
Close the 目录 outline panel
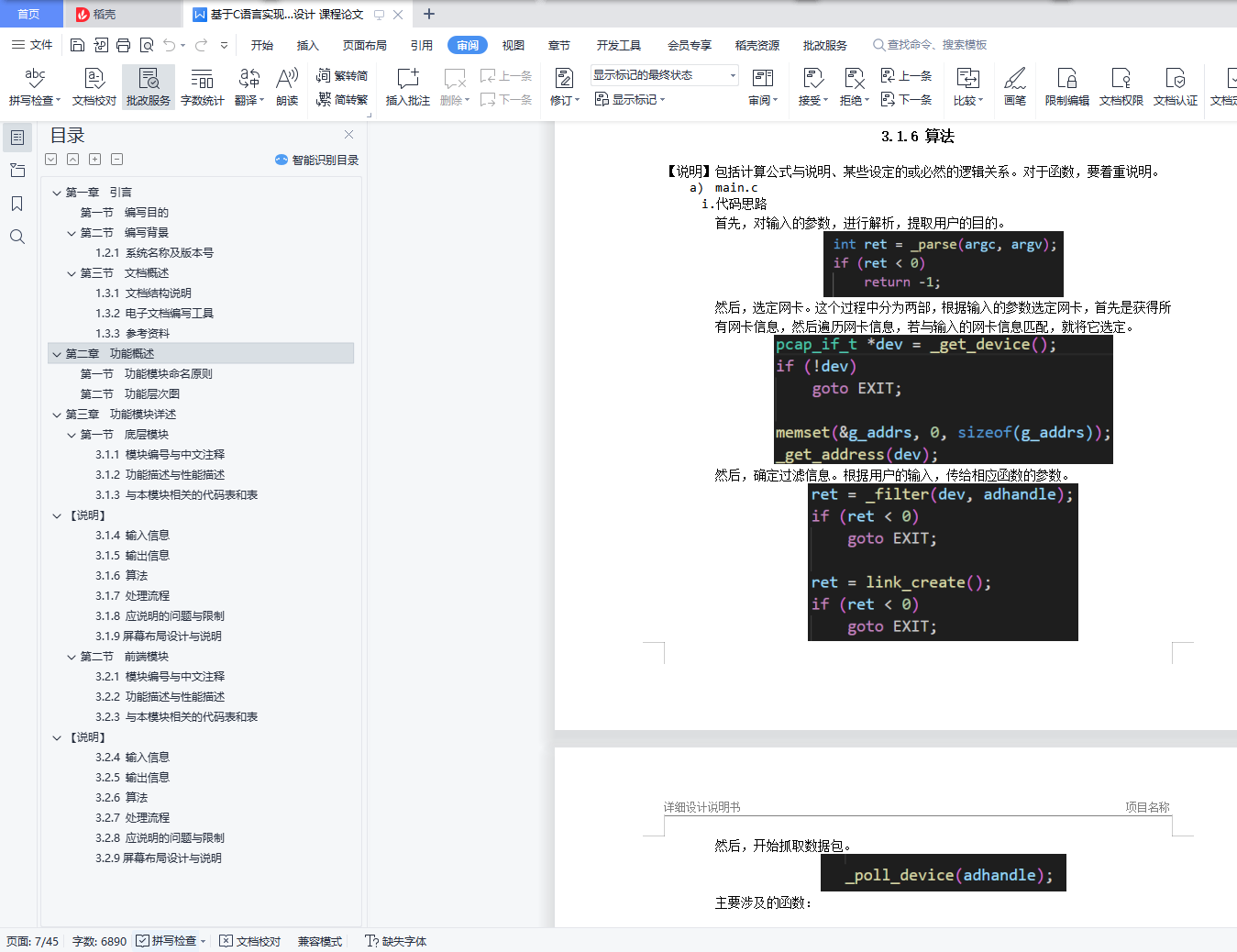[349, 135]
